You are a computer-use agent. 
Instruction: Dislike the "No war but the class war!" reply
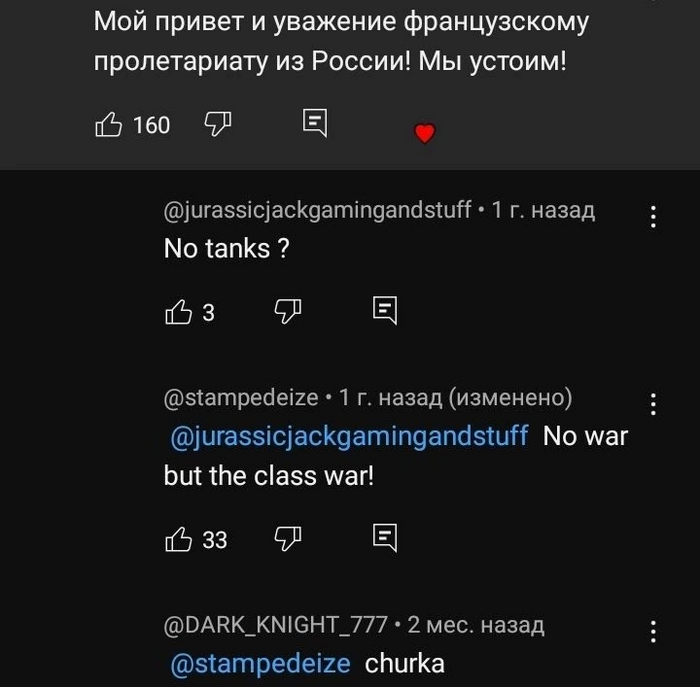(x=287, y=538)
